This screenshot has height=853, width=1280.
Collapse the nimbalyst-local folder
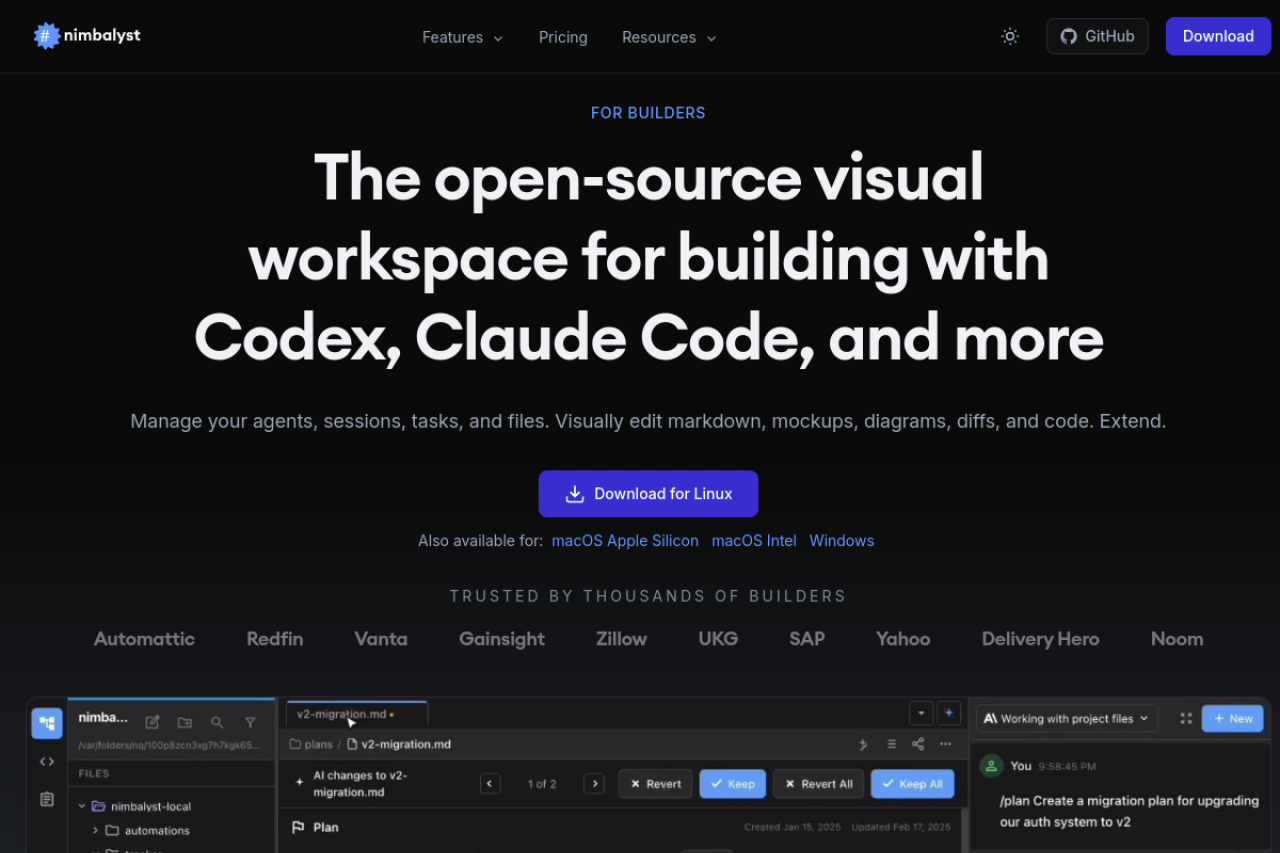point(82,806)
